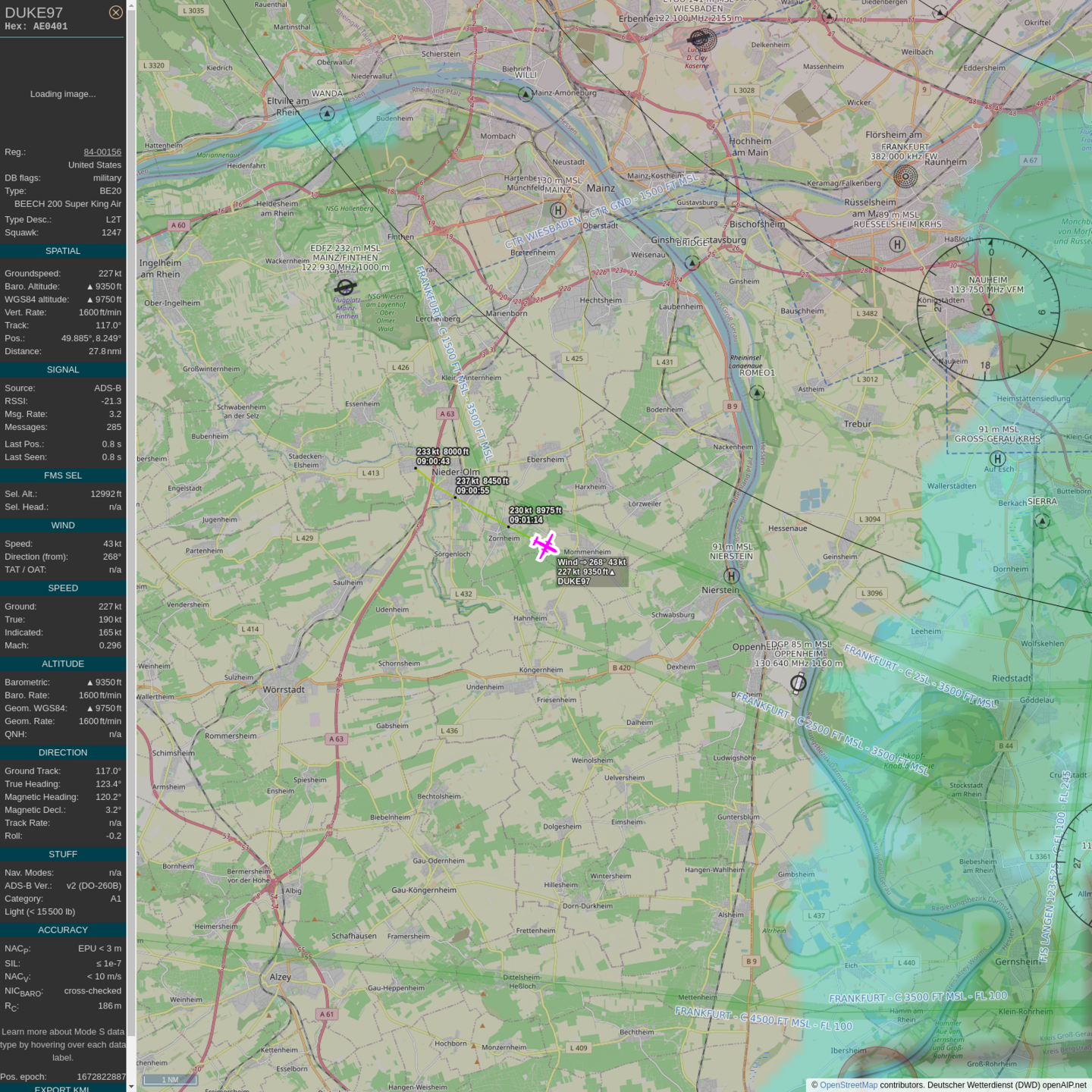This screenshot has width=1092, height=1092.
Task: Click the Rüsselsheim KRHS heliport marker
Action: [x=897, y=244]
